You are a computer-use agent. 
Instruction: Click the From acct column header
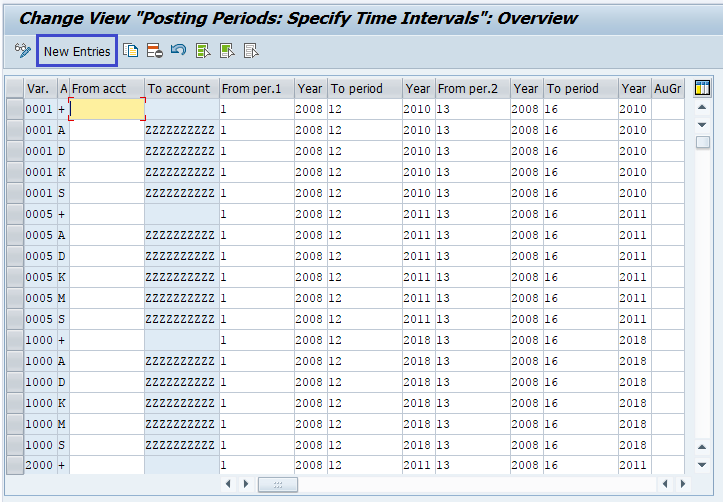pos(106,88)
